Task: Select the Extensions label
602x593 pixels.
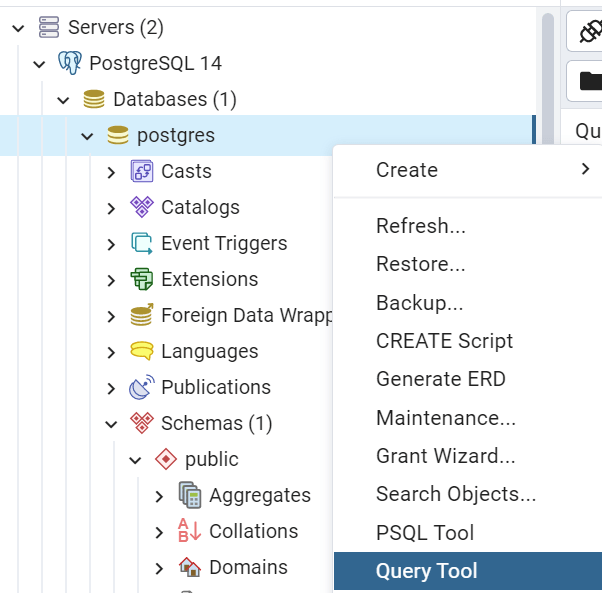Action: click(210, 279)
